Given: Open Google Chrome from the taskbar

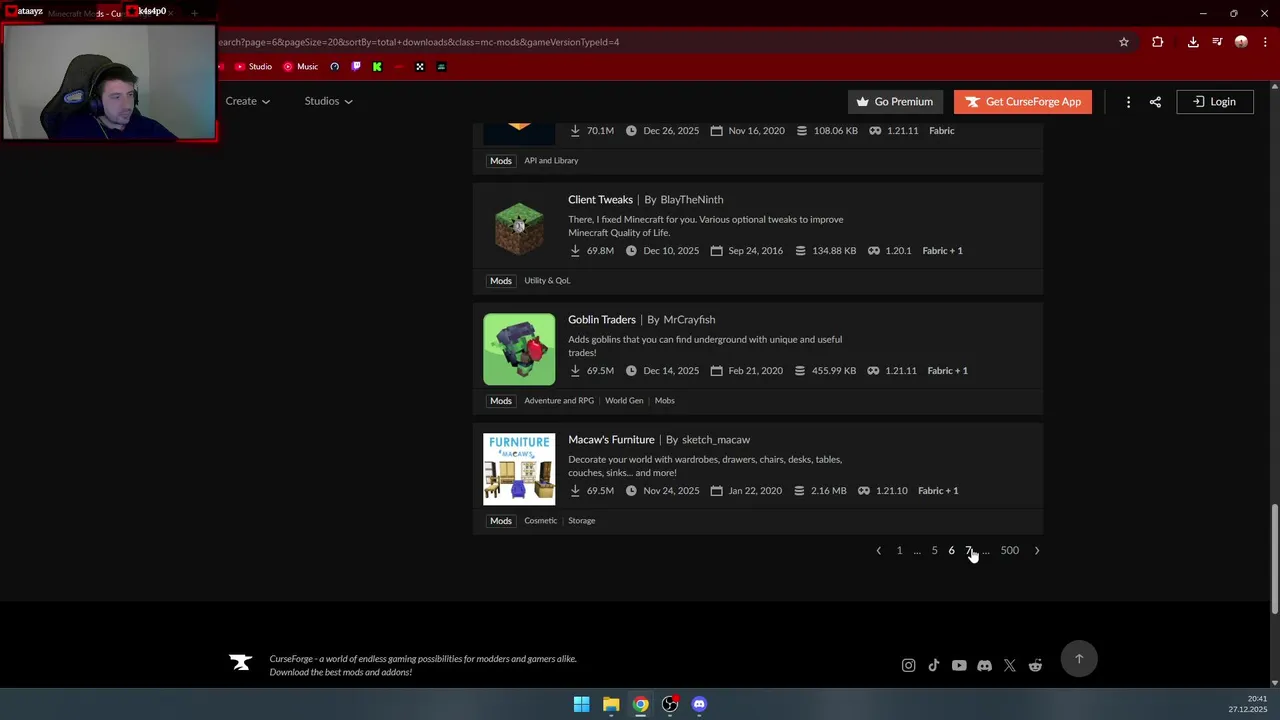Looking at the screenshot, I should pyautogui.click(x=640, y=704).
